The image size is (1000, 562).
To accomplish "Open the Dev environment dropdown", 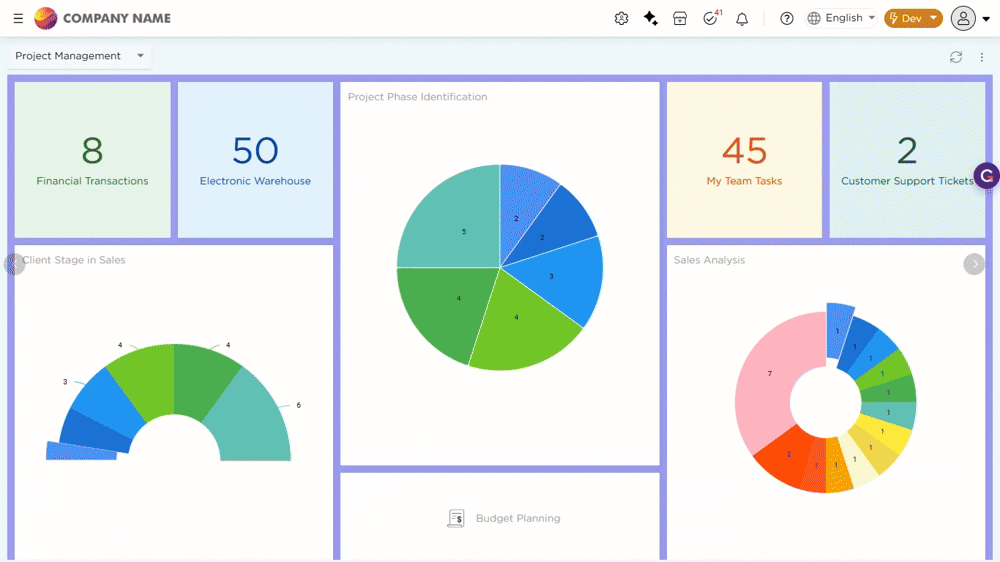I will point(913,18).
